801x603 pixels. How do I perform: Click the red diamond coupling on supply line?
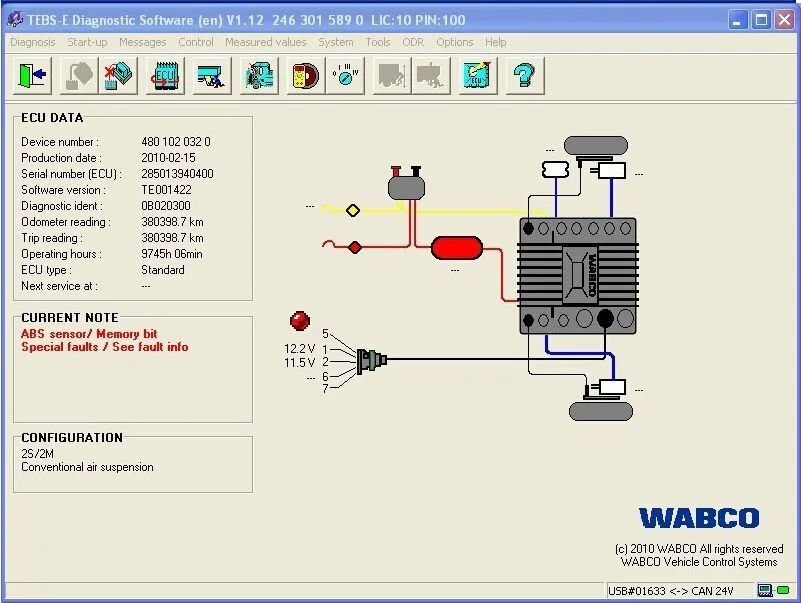click(x=355, y=247)
